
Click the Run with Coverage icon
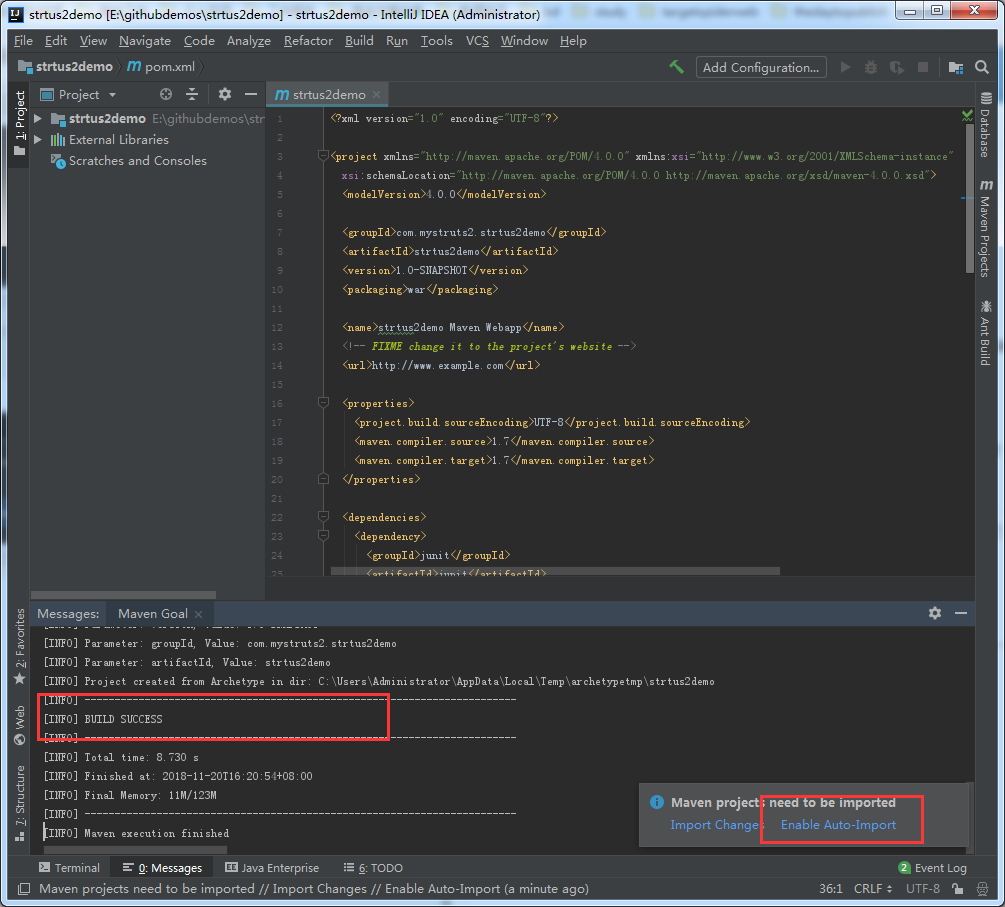tap(897, 67)
